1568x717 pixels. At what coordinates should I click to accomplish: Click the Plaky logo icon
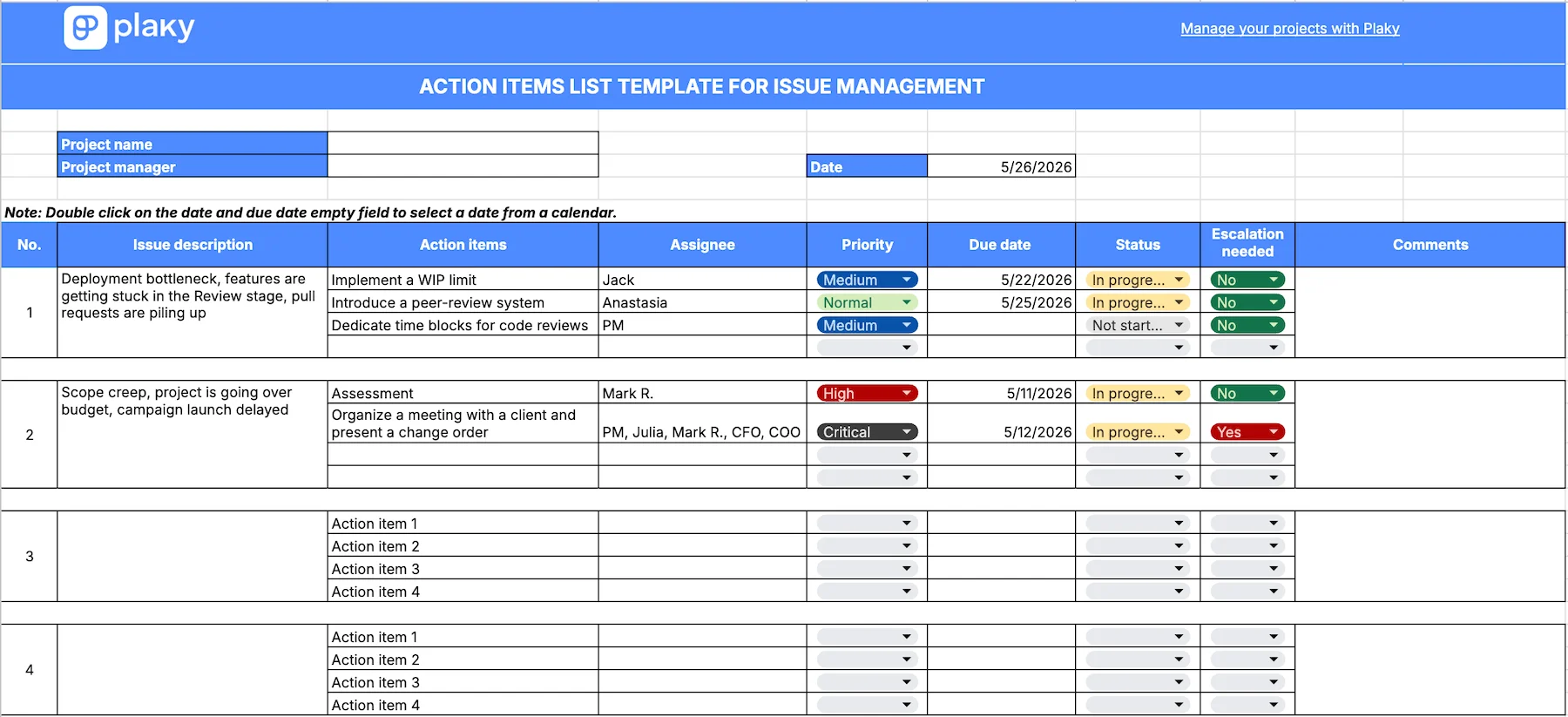click(85, 28)
